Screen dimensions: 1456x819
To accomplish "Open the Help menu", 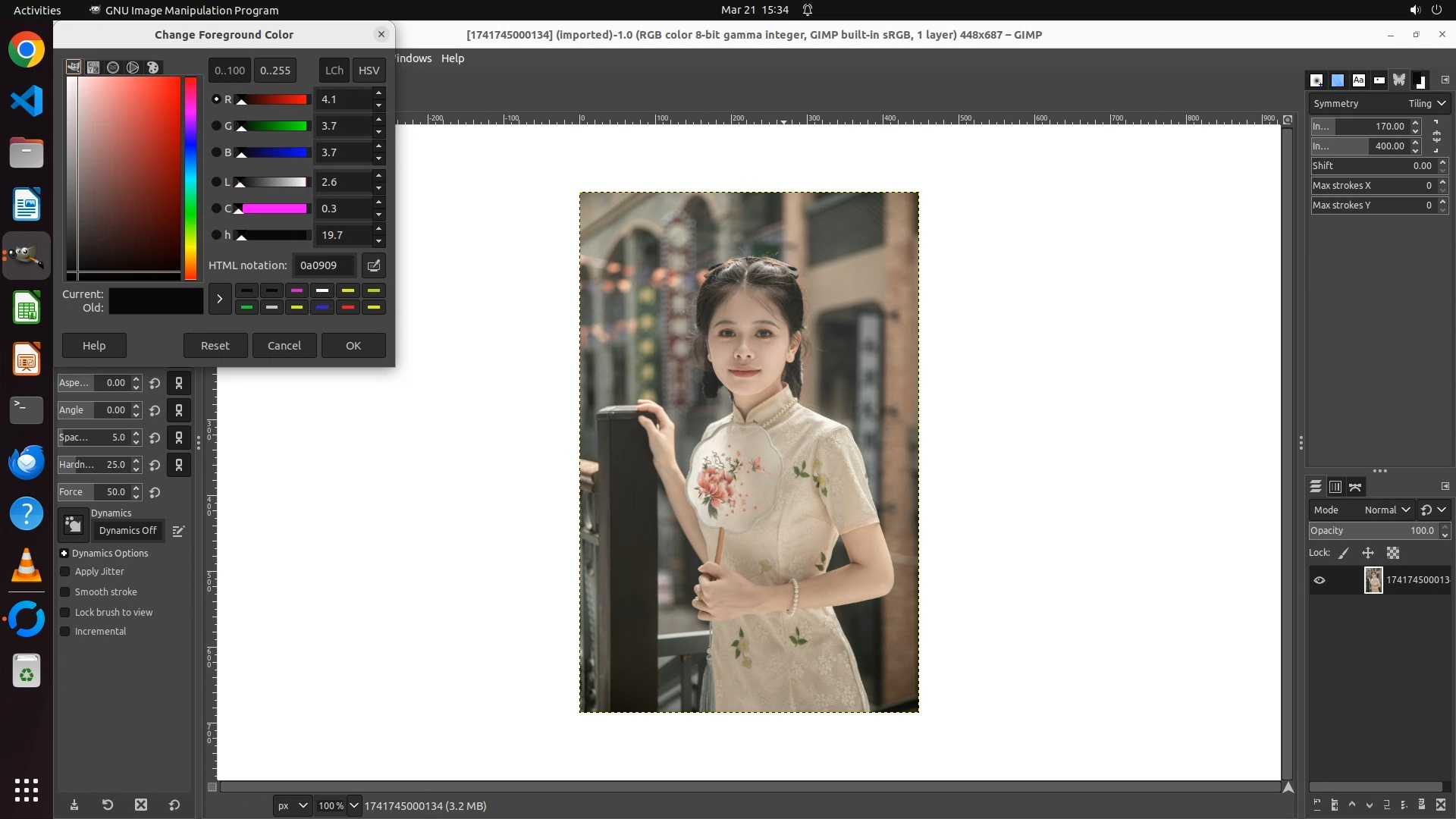I will point(453,58).
